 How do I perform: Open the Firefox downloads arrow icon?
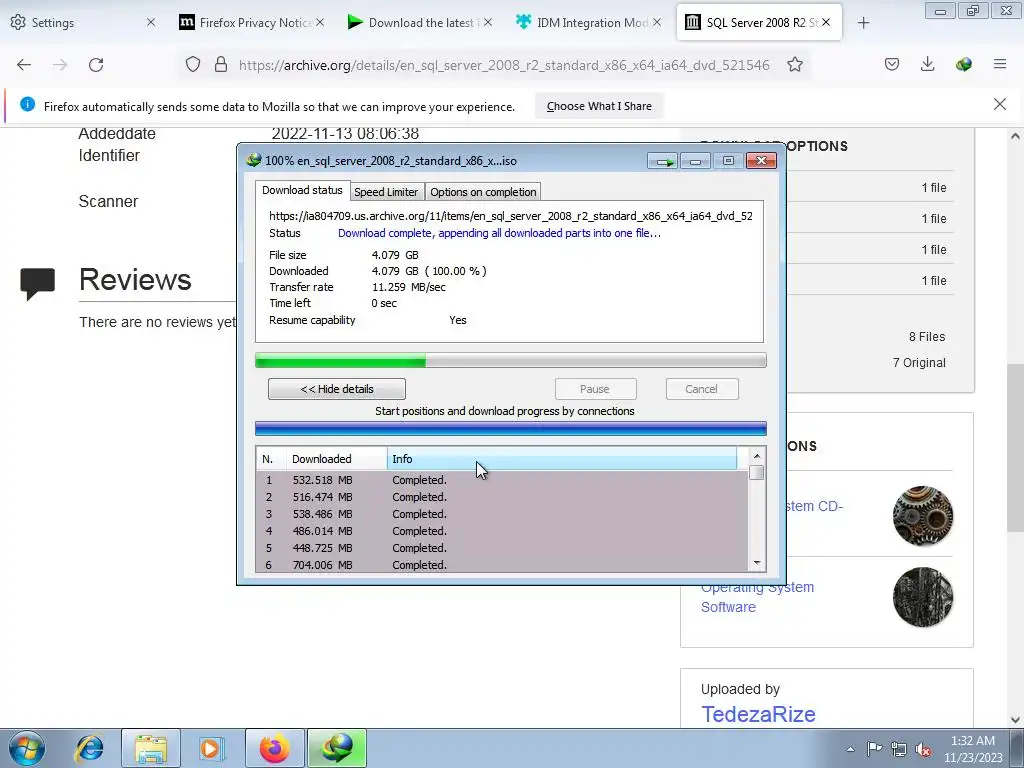(927, 64)
